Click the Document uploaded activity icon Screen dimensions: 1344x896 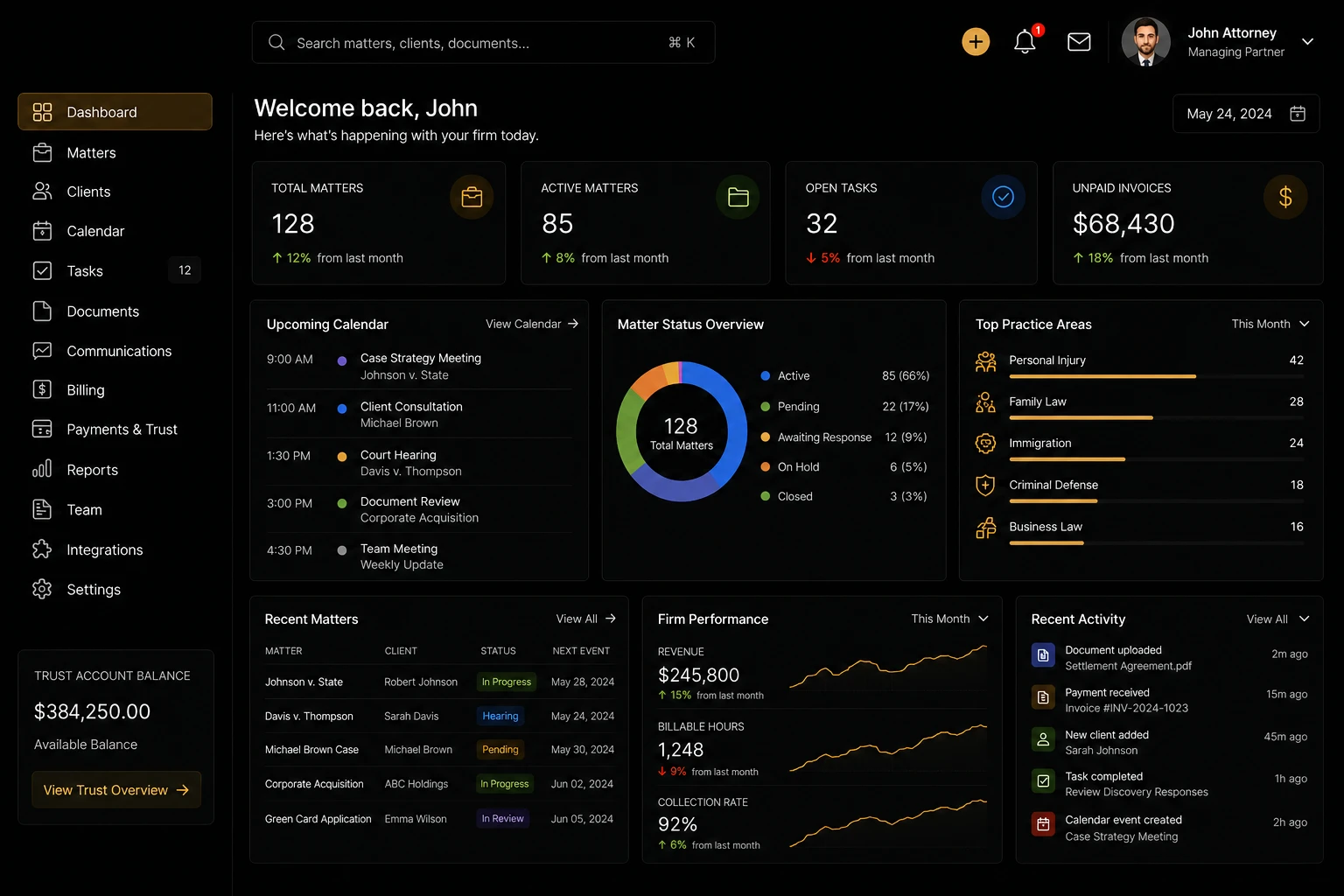(x=1043, y=654)
